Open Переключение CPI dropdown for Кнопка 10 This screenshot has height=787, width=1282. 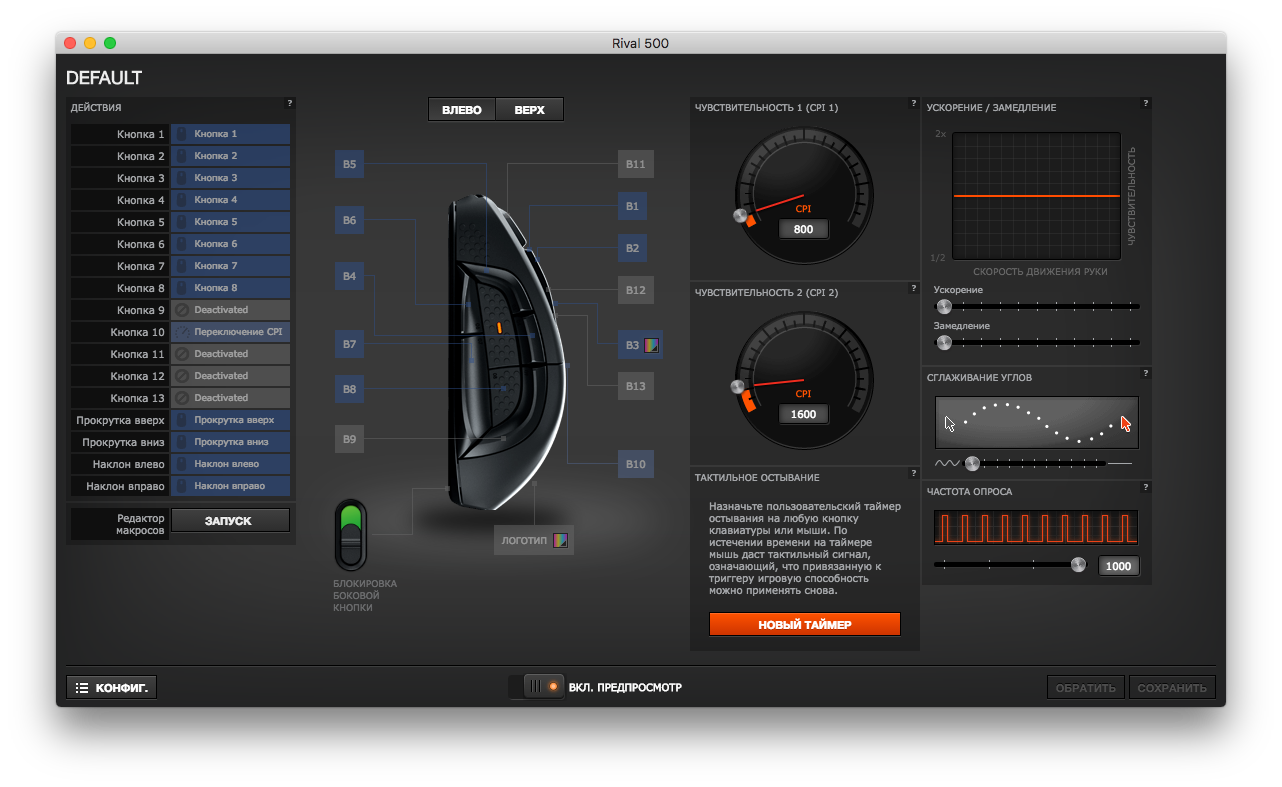[230, 332]
